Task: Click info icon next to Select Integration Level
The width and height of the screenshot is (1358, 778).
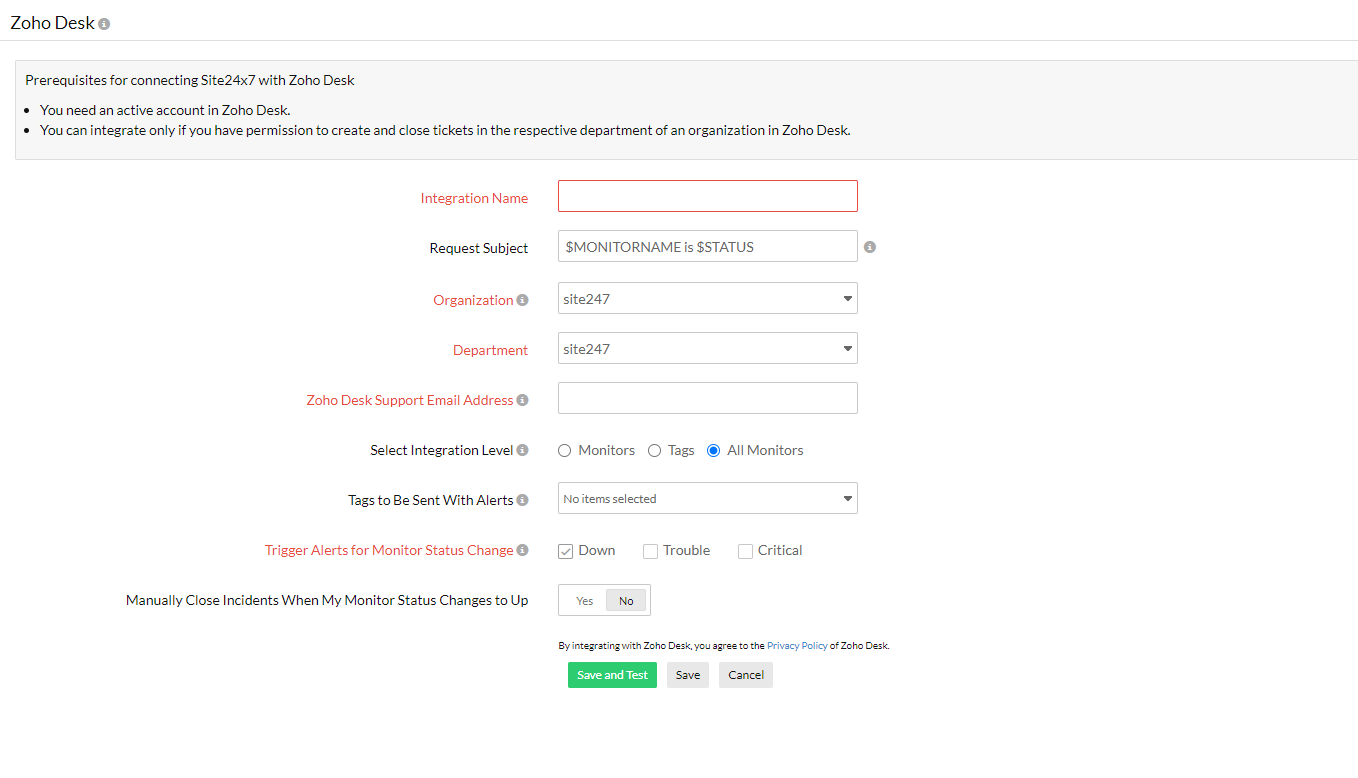Action: (x=522, y=450)
